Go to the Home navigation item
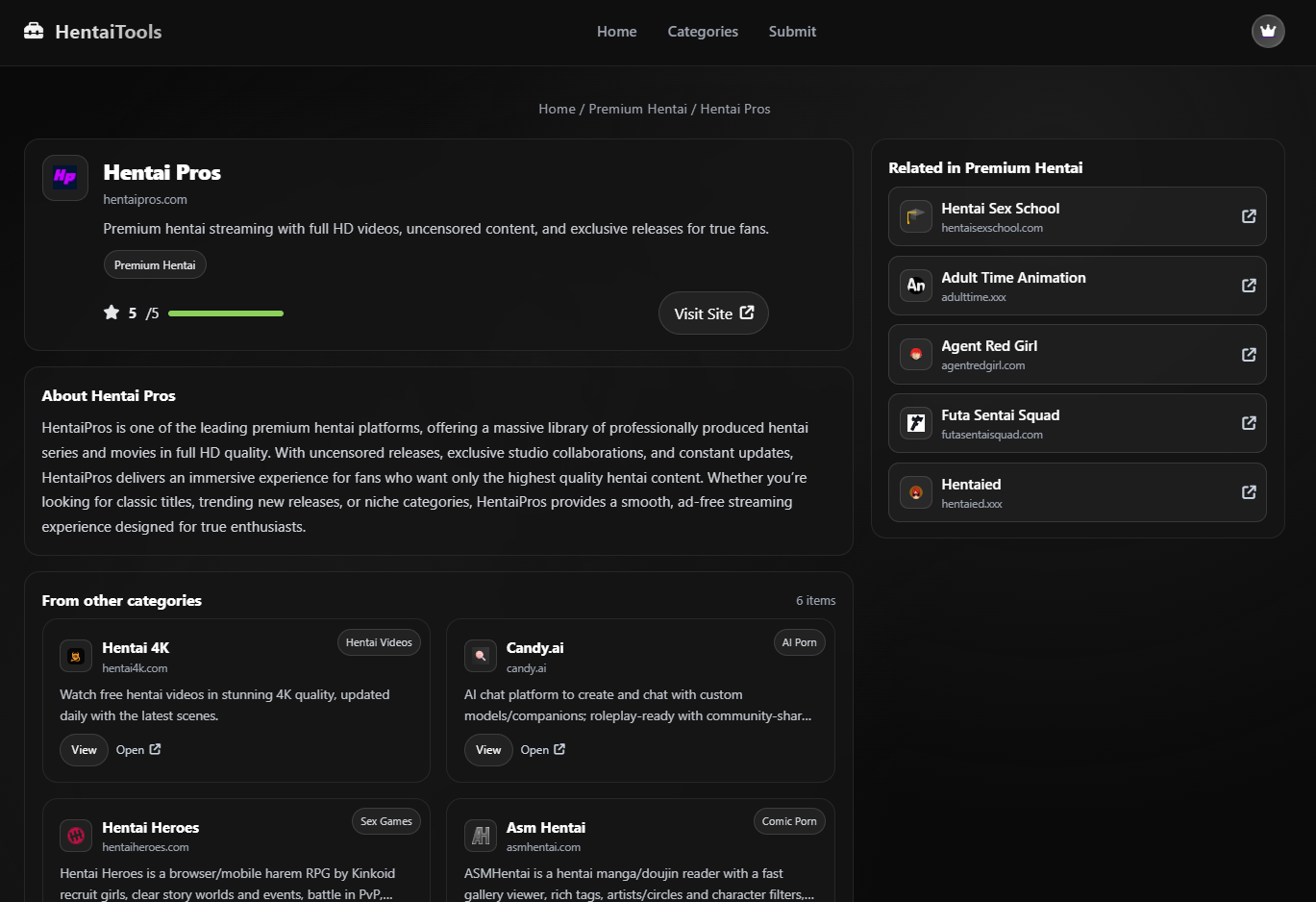This screenshot has height=902, width=1316. click(616, 32)
